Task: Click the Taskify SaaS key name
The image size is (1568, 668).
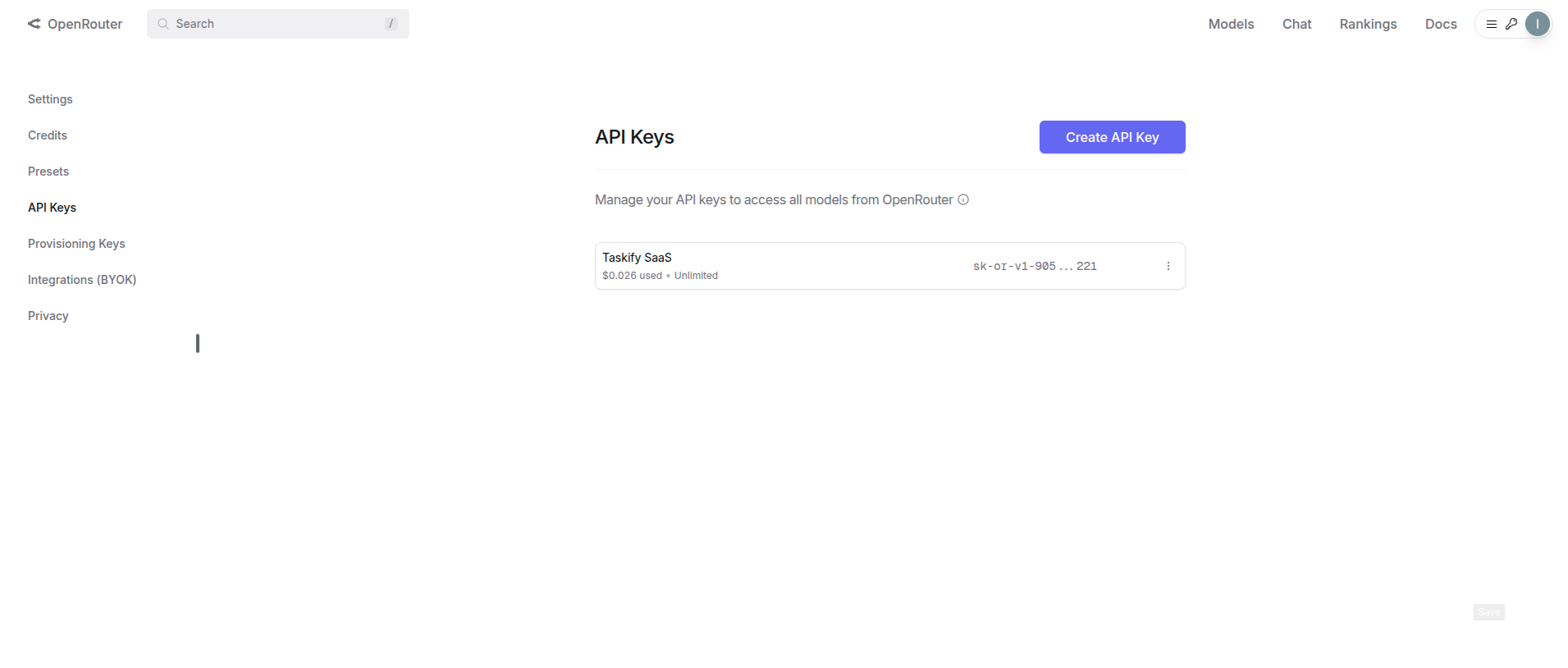Action: tap(637, 258)
